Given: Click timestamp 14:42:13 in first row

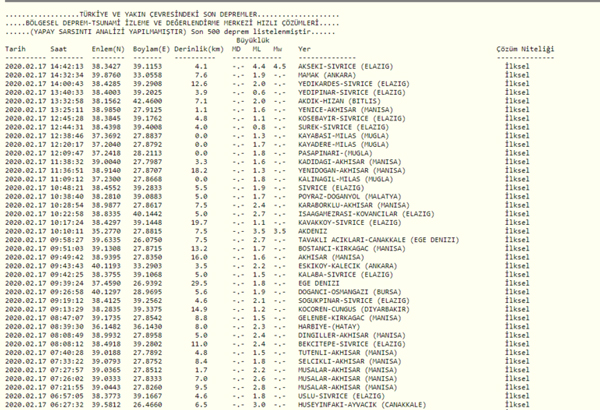Looking at the screenshot, I should coord(67,67).
